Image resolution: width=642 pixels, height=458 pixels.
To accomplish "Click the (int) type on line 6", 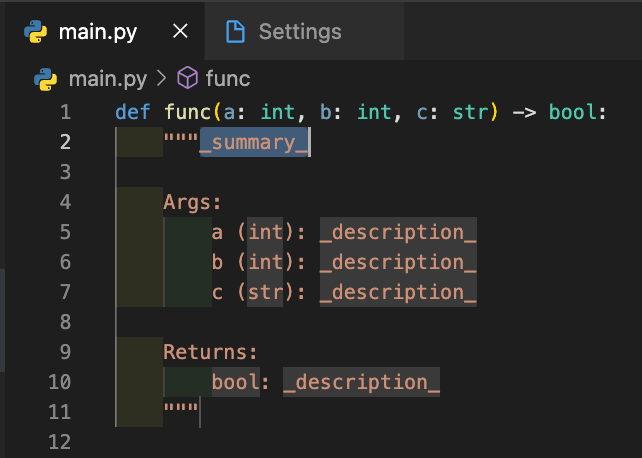I will (265, 262).
